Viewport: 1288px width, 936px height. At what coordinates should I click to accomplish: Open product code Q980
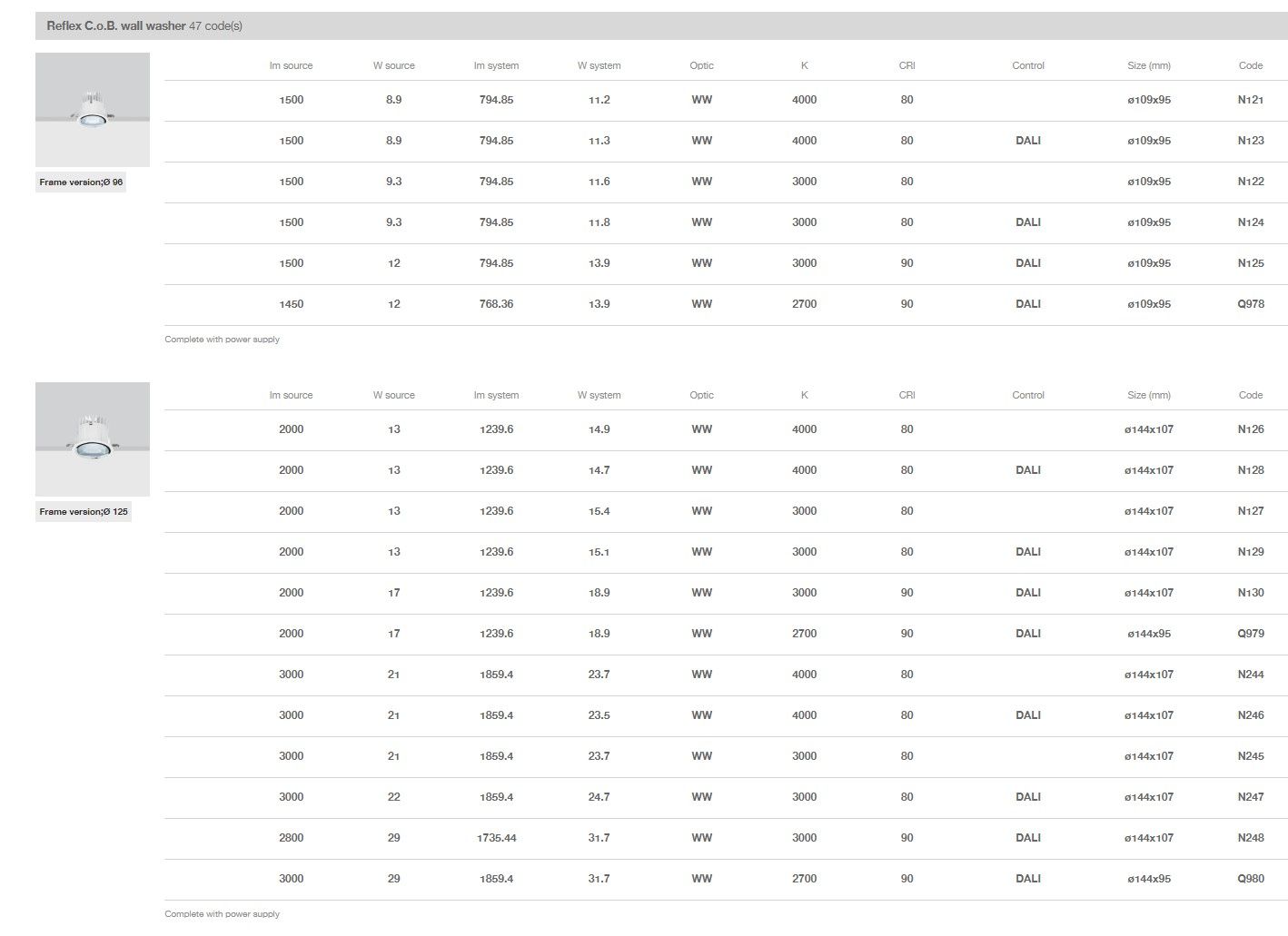pyautogui.click(x=1250, y=879)
